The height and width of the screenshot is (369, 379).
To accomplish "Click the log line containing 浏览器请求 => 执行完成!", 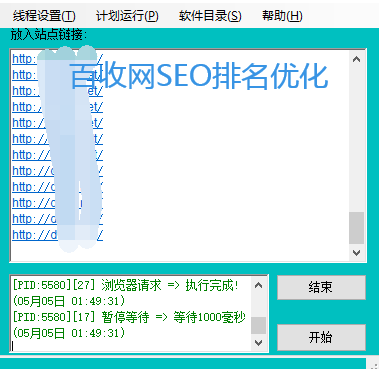I will tap(126, 285).
